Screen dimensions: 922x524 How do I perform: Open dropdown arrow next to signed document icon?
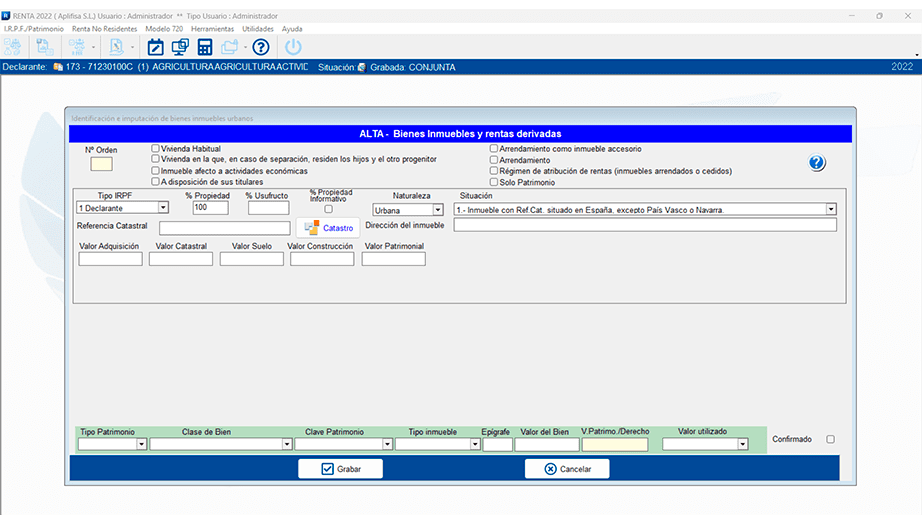click(132, 48)
